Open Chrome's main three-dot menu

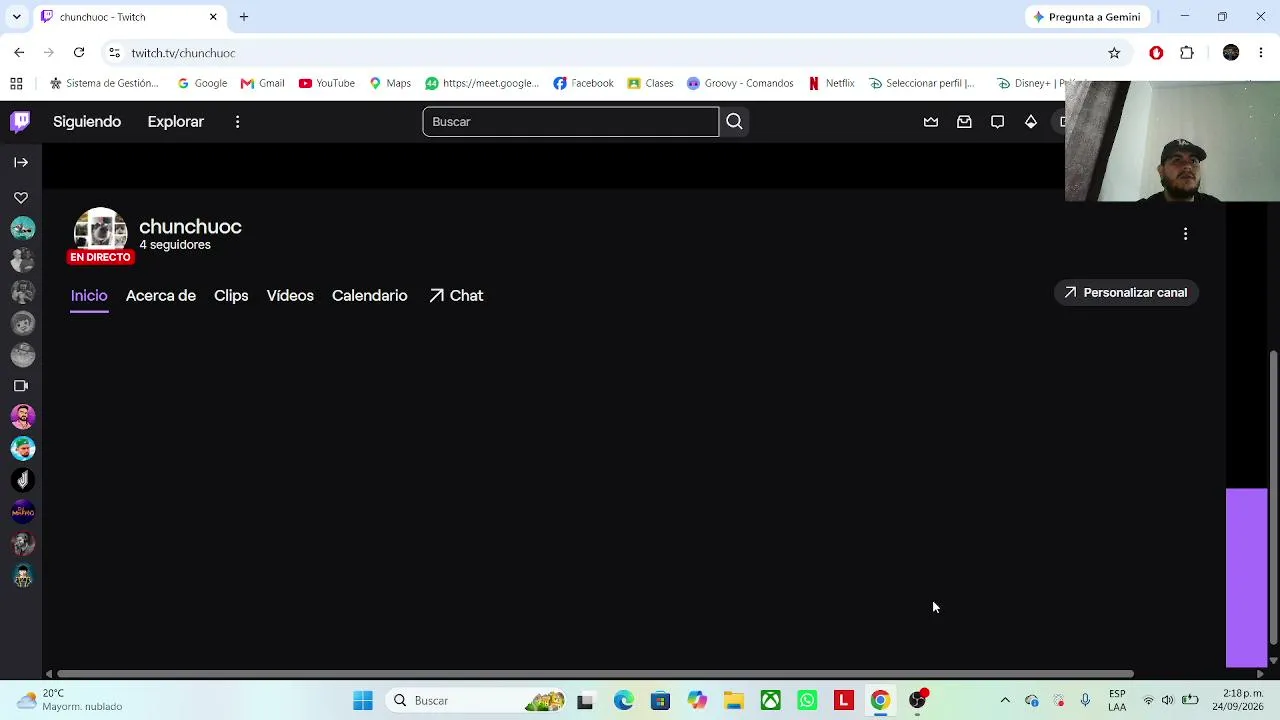tap(1261, 53)
